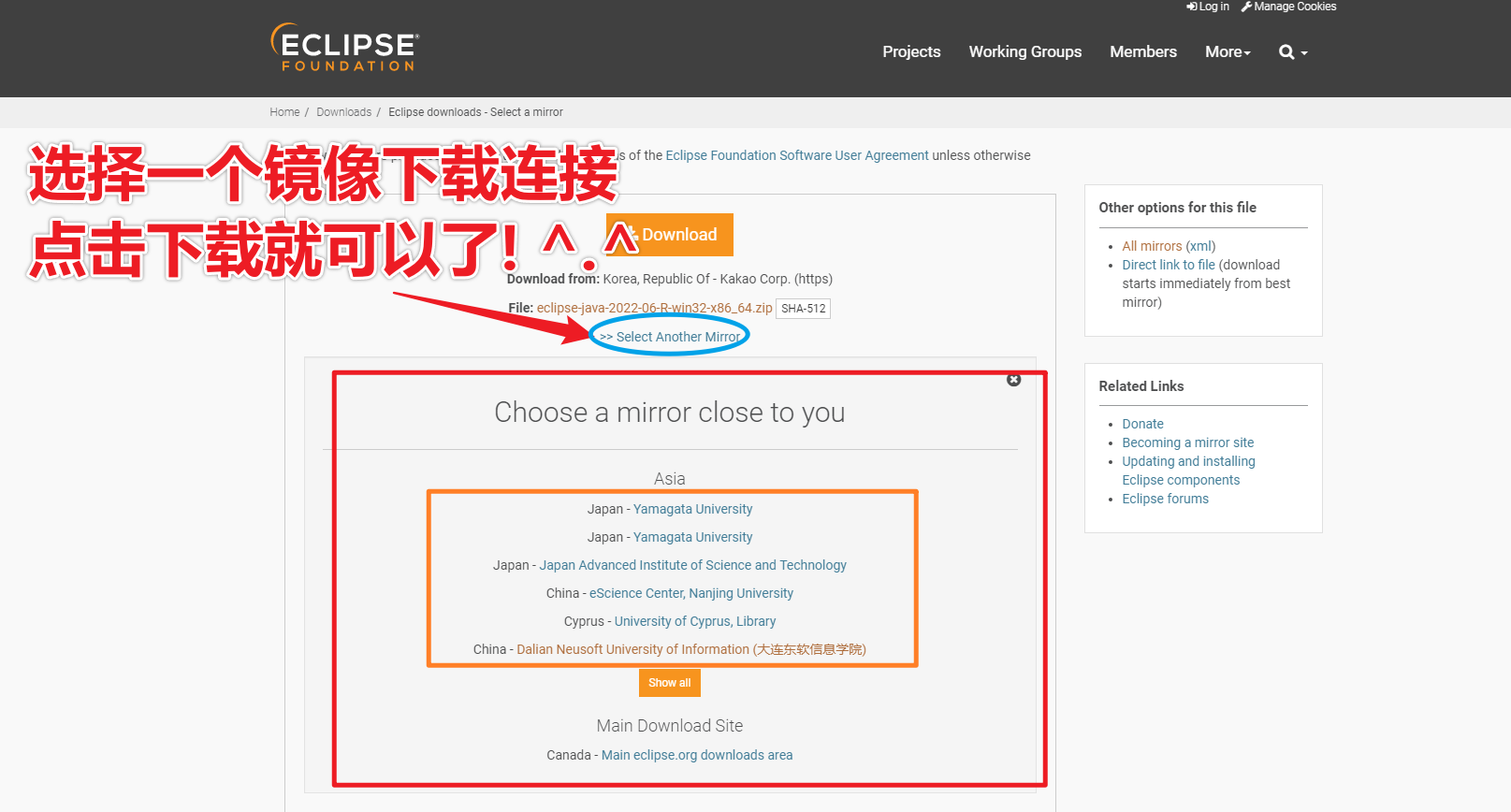Select eScience Center, Nanjing University mirror
The image size is (1511, 812).
(691, 593)
